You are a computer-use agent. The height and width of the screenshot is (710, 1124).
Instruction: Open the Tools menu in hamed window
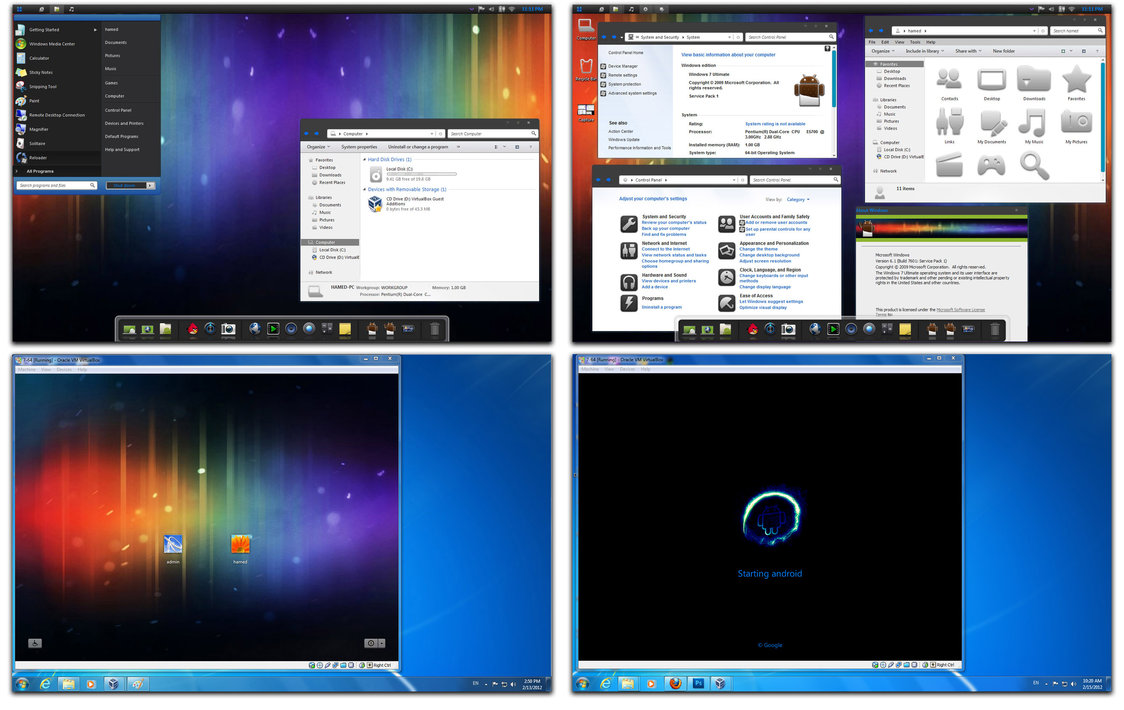click(x=915, y=42)
